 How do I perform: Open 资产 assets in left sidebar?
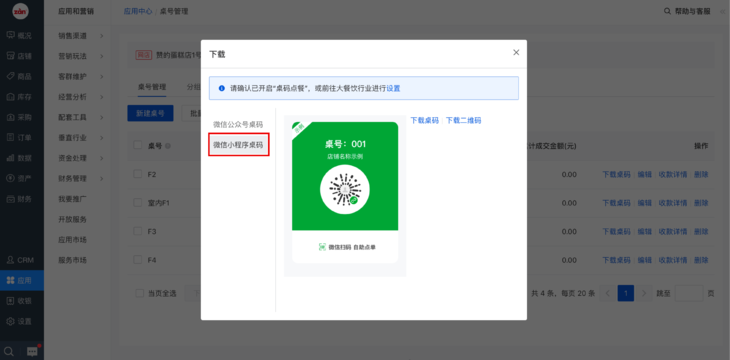click(20, 178)
